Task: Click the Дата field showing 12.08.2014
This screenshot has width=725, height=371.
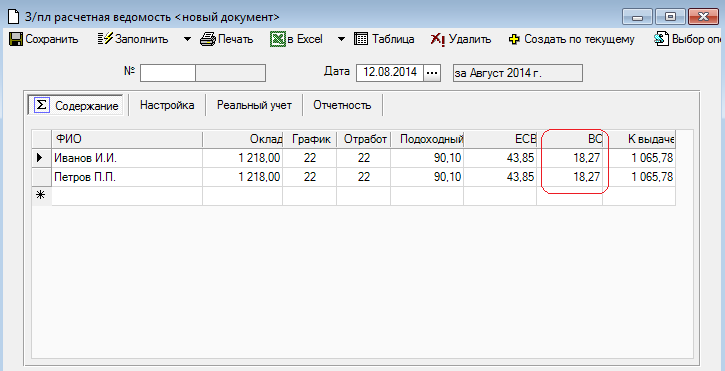Action: pyautogui.click(x=390, y=73)
